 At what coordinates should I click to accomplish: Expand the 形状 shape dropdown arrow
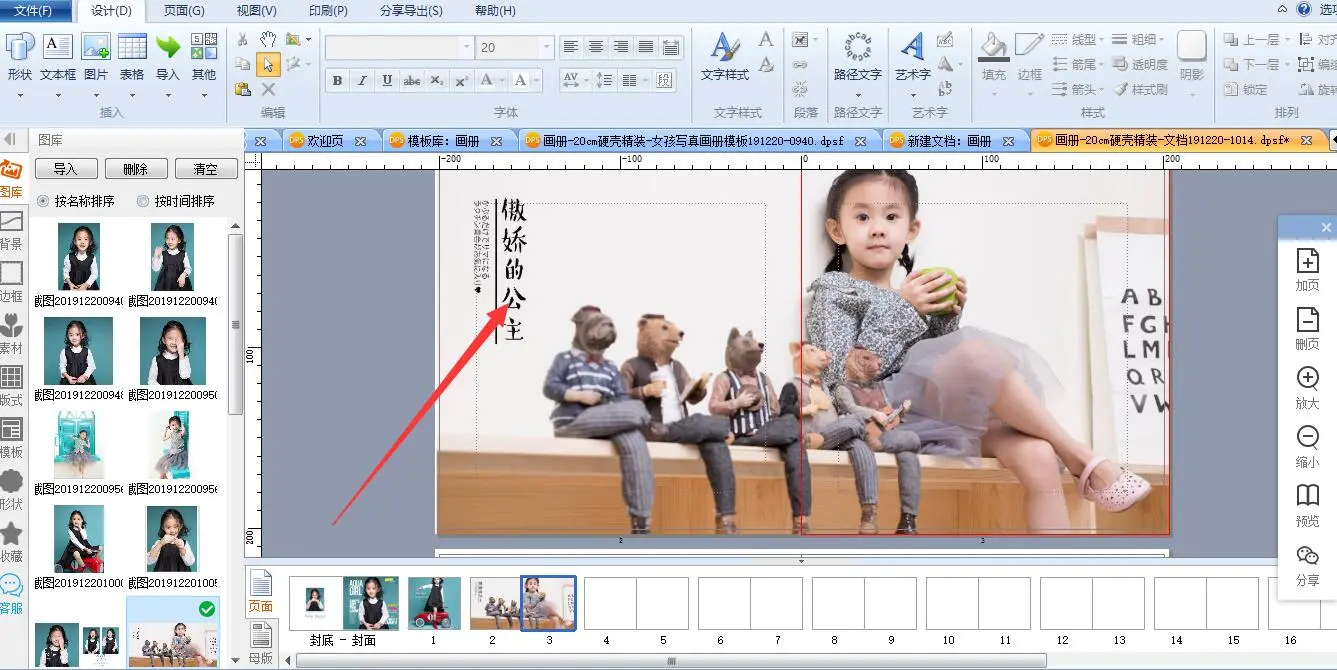(20, 95)
